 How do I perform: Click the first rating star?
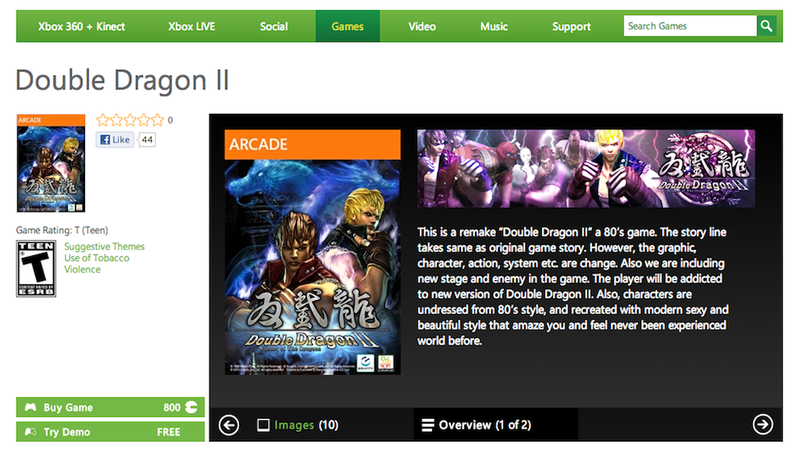click(103, 120)
